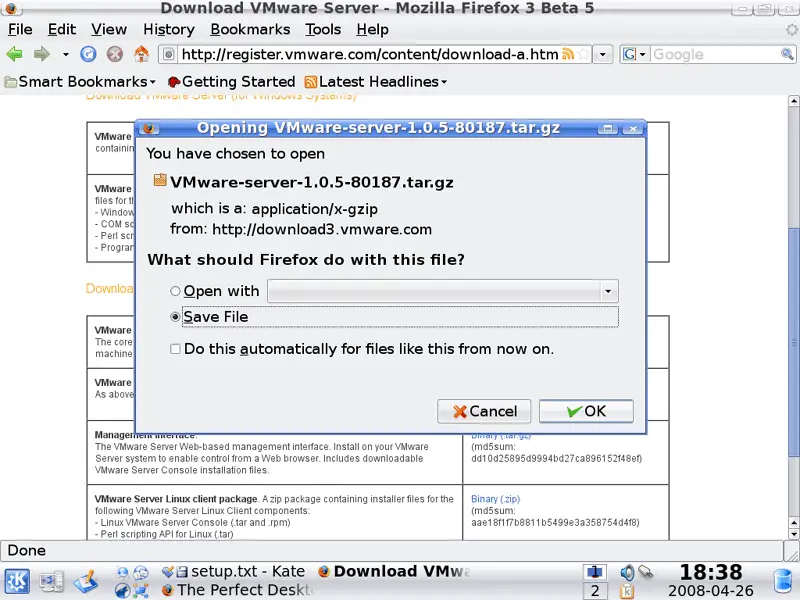Click the dialog file name VMware-server-1.0.5-80187.tar.gz

click(x=312, y=182)
